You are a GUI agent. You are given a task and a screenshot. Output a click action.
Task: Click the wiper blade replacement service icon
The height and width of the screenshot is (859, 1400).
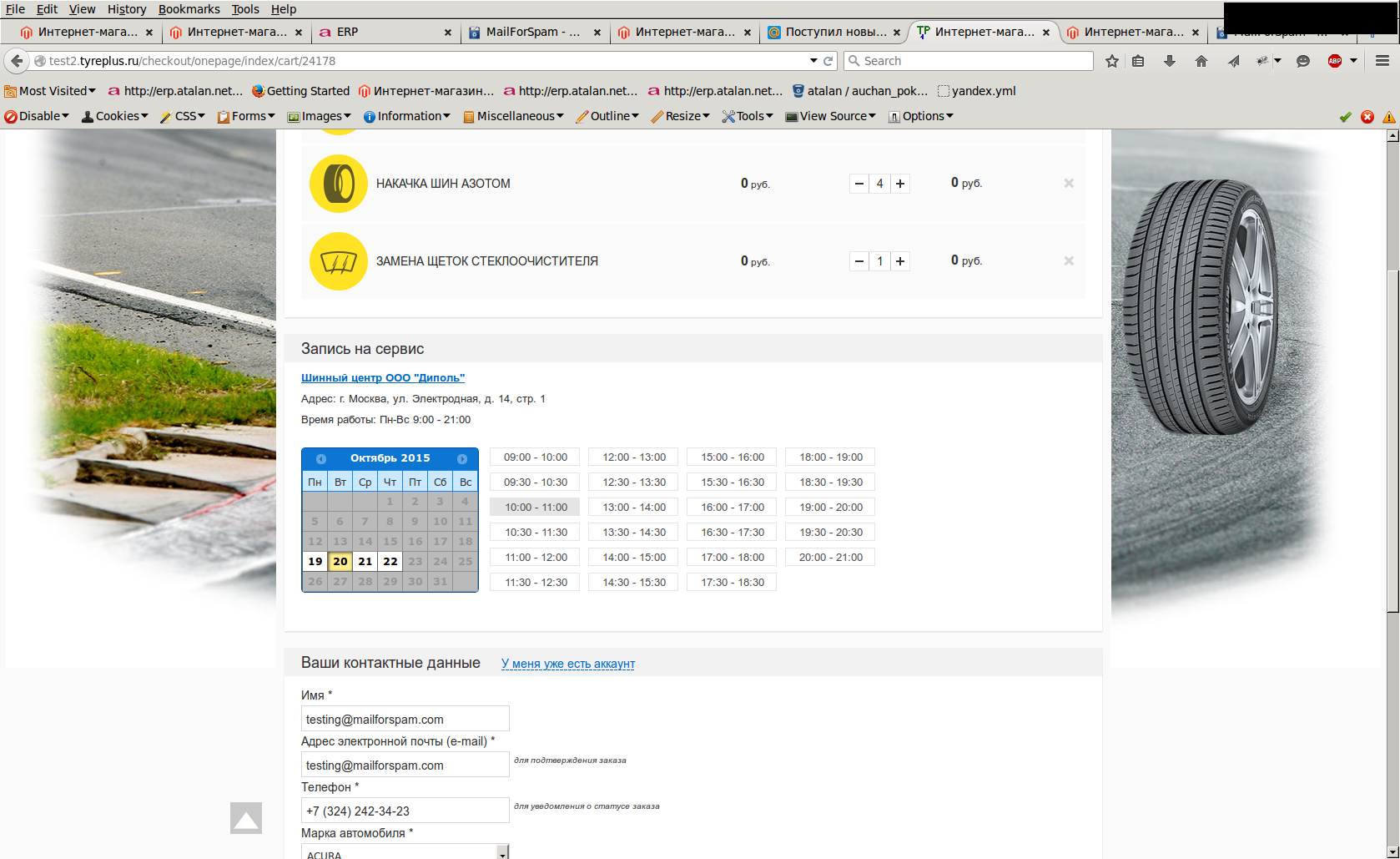click(339, 261)
